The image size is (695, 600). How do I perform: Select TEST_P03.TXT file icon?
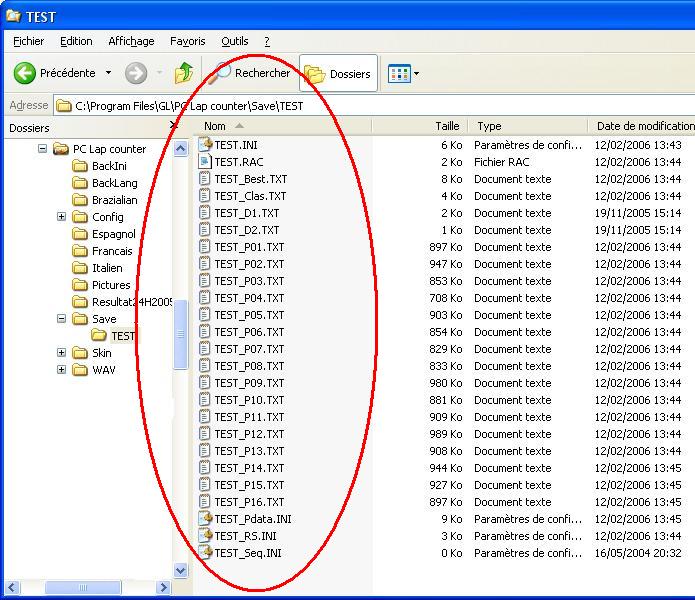point(204,281)
